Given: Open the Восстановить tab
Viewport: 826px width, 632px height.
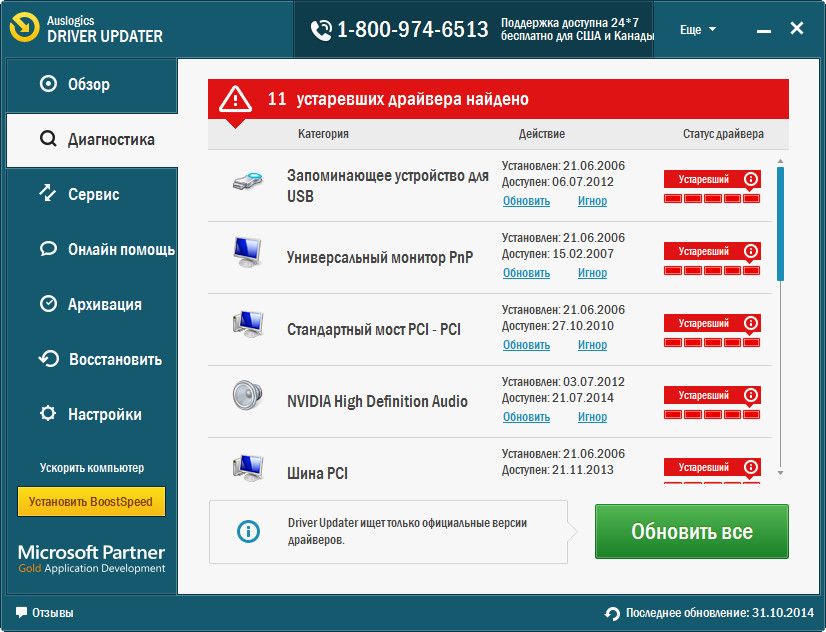Looking at the screenshot, I should (x=92, y=360).
